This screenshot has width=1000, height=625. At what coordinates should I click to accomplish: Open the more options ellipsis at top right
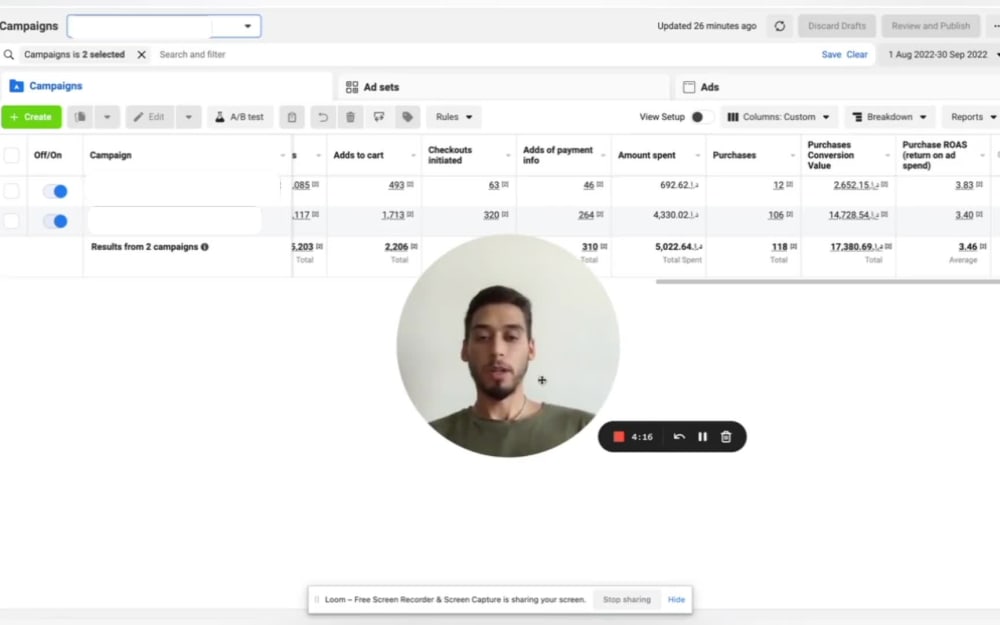996,26
